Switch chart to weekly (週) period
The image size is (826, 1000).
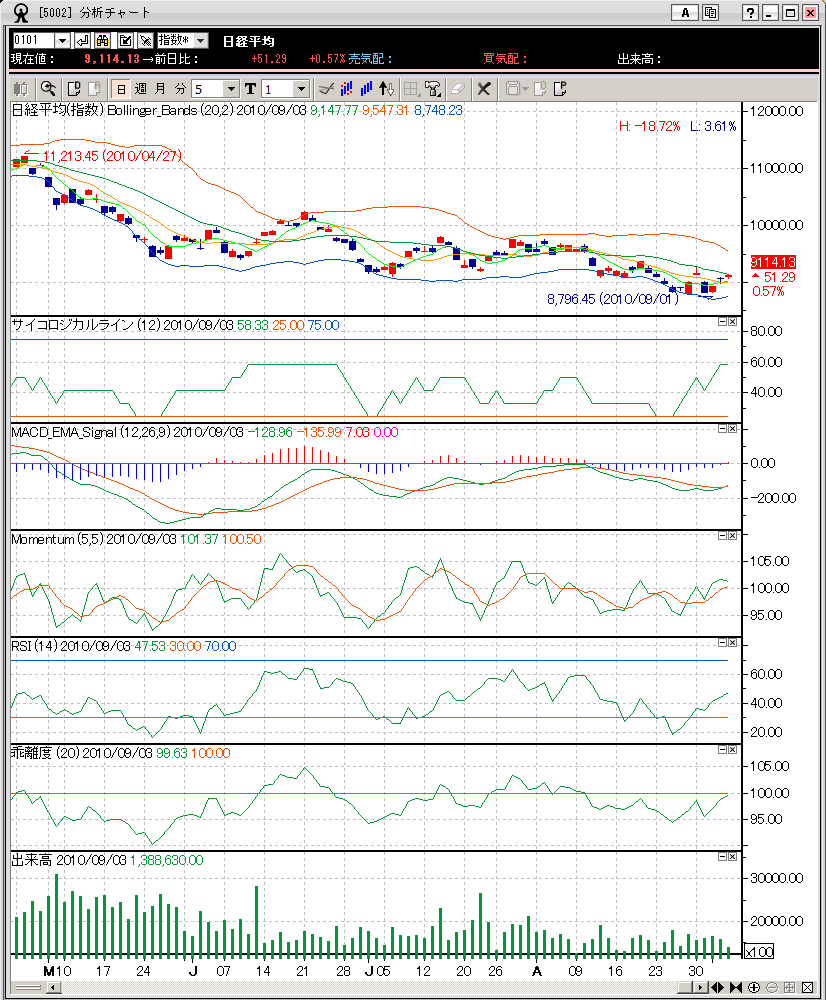coord(140,89)
